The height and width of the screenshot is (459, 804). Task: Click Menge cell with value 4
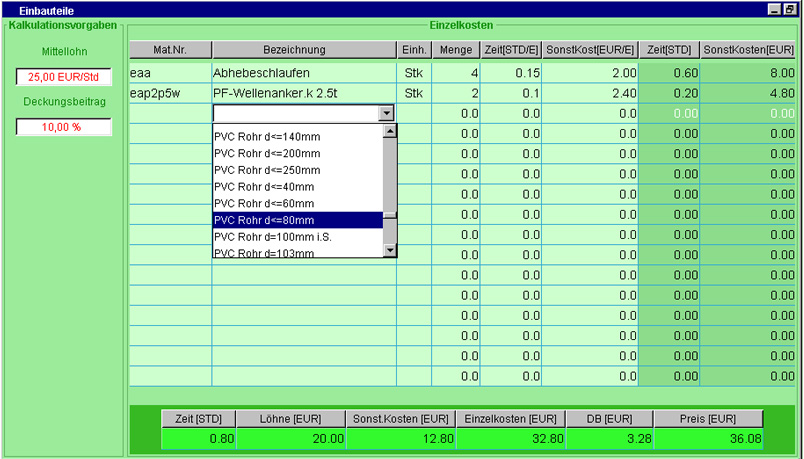(456, 73)
